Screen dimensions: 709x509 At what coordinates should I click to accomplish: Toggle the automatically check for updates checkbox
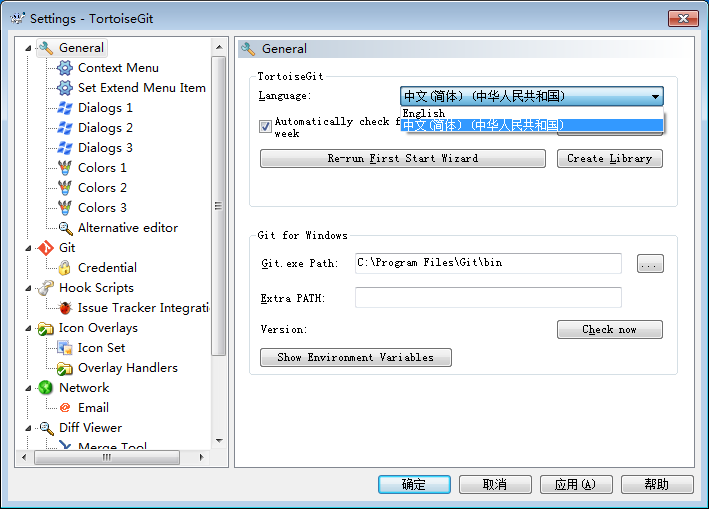265,127
